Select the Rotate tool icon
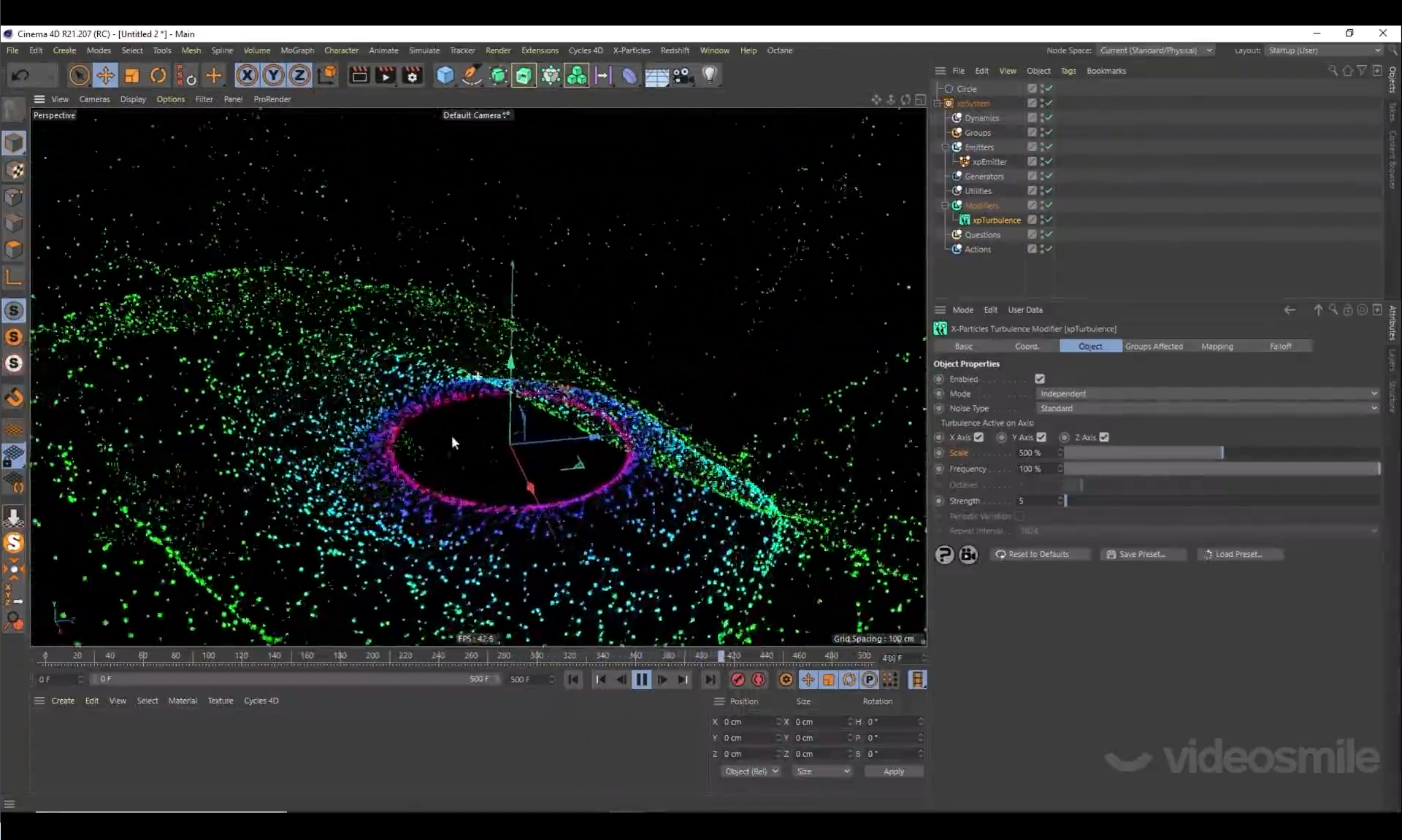 [x=158, y=75]
